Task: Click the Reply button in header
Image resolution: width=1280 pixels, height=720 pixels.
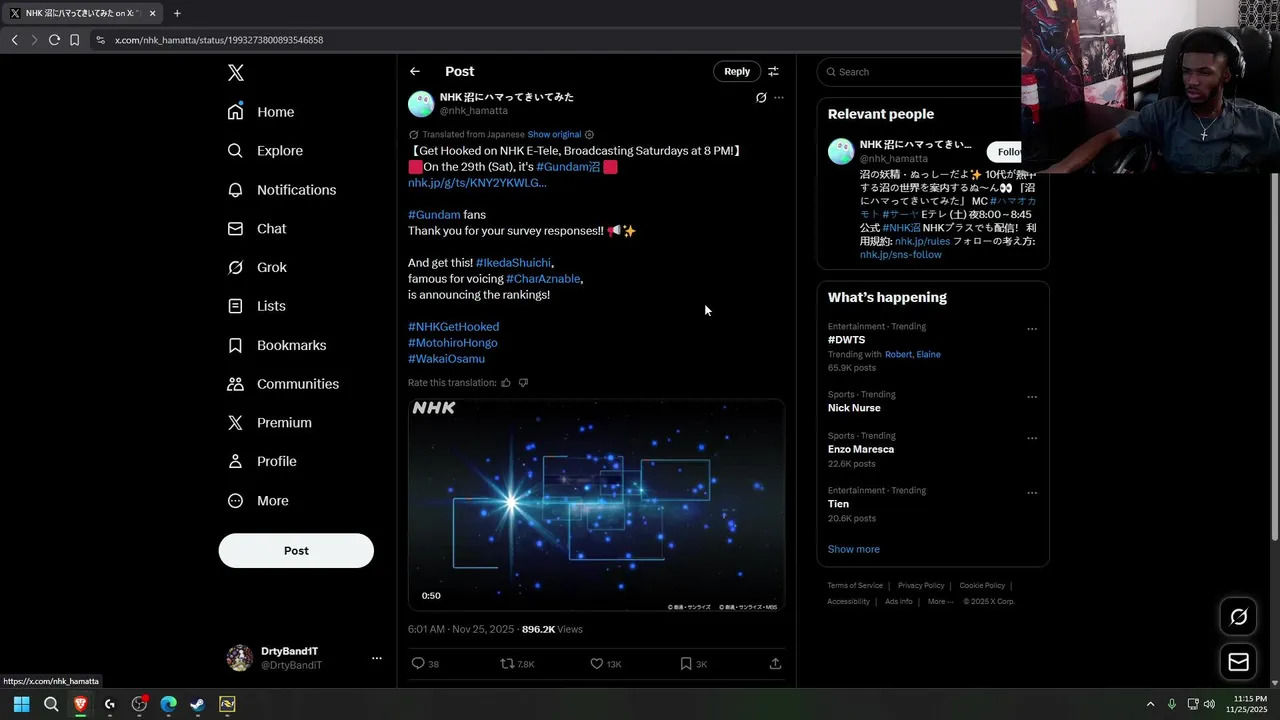Action: [x=737, y=71]
